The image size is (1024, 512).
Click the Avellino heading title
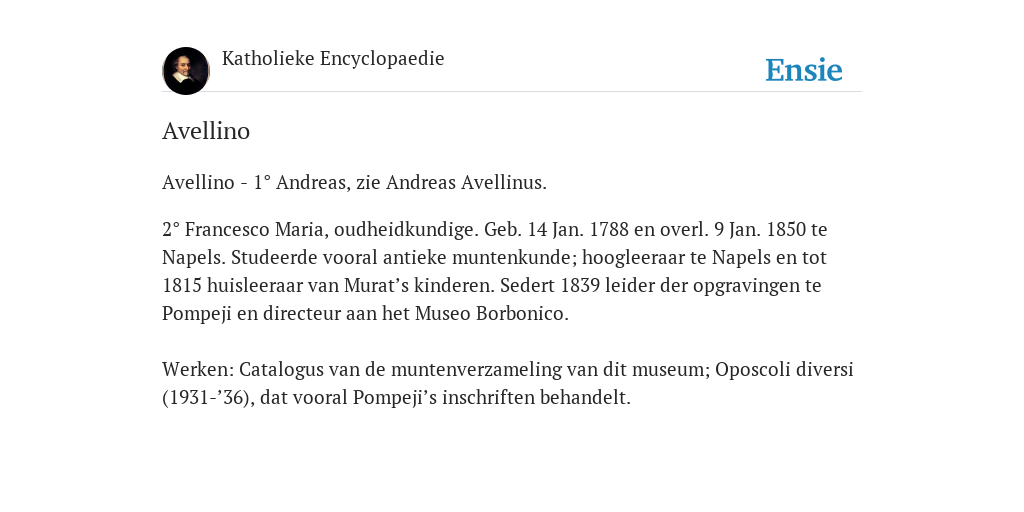coord(206,131)
